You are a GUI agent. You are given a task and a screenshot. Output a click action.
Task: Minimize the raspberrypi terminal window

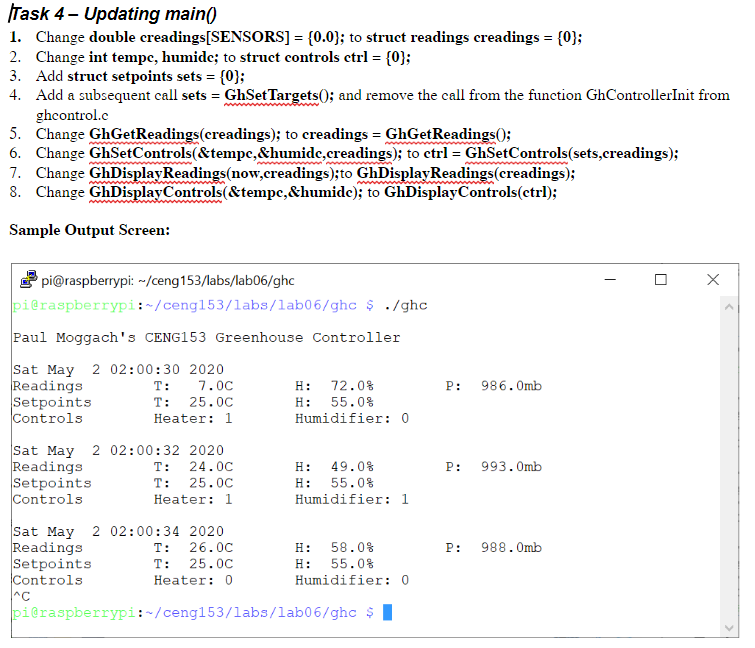pyautogui.click(x=610, y=280)
